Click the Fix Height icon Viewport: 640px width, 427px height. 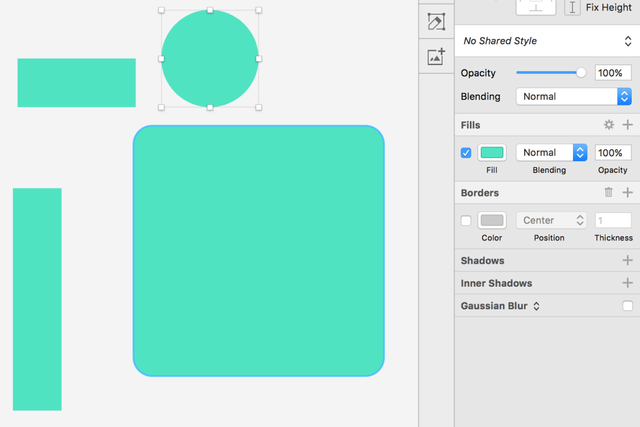pos(572,7)
